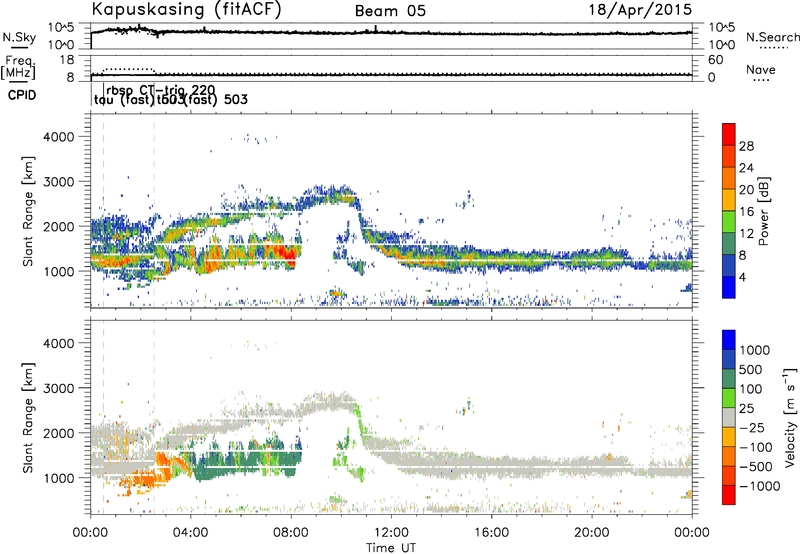This screenshot has width=800, height=554.
Task: Click the '16:00' time axis tick label
Action: click(491, 533)
